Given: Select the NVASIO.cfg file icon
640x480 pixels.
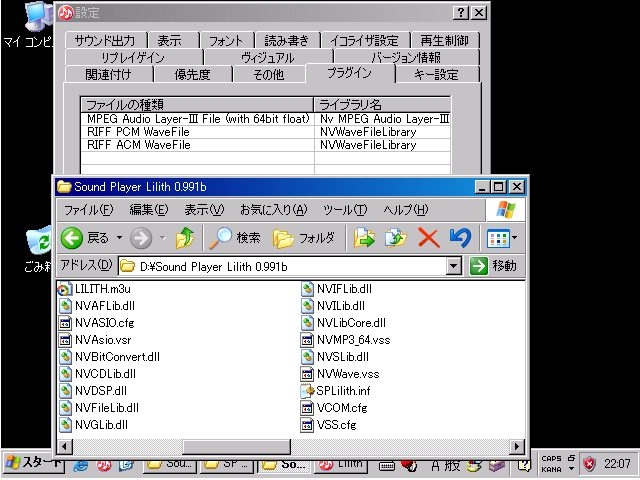Looking at the screenshot, I should 65,323.
